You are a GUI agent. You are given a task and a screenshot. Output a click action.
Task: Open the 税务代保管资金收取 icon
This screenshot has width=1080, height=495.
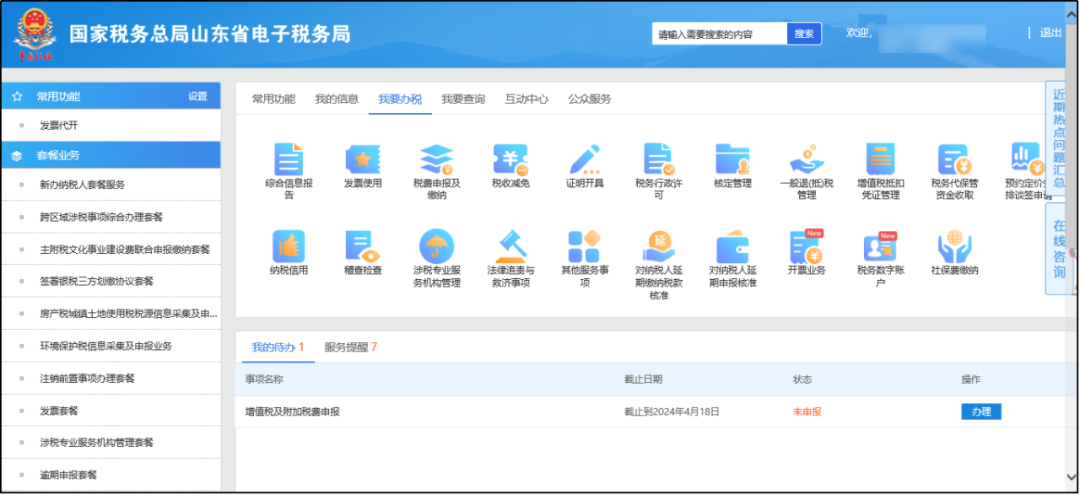click(955, 159)
